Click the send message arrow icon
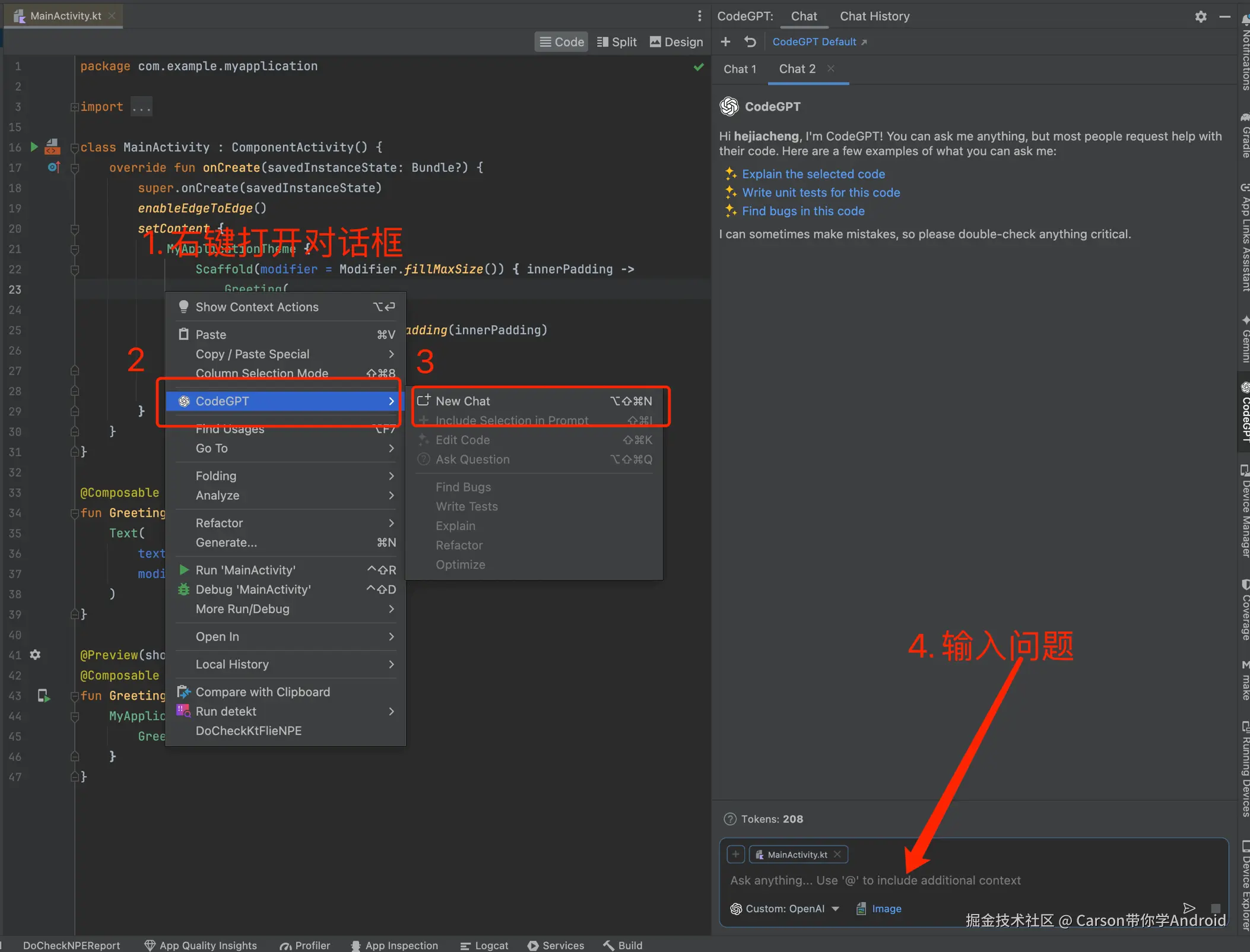 pyautogui.click(x=1189, y=907)
